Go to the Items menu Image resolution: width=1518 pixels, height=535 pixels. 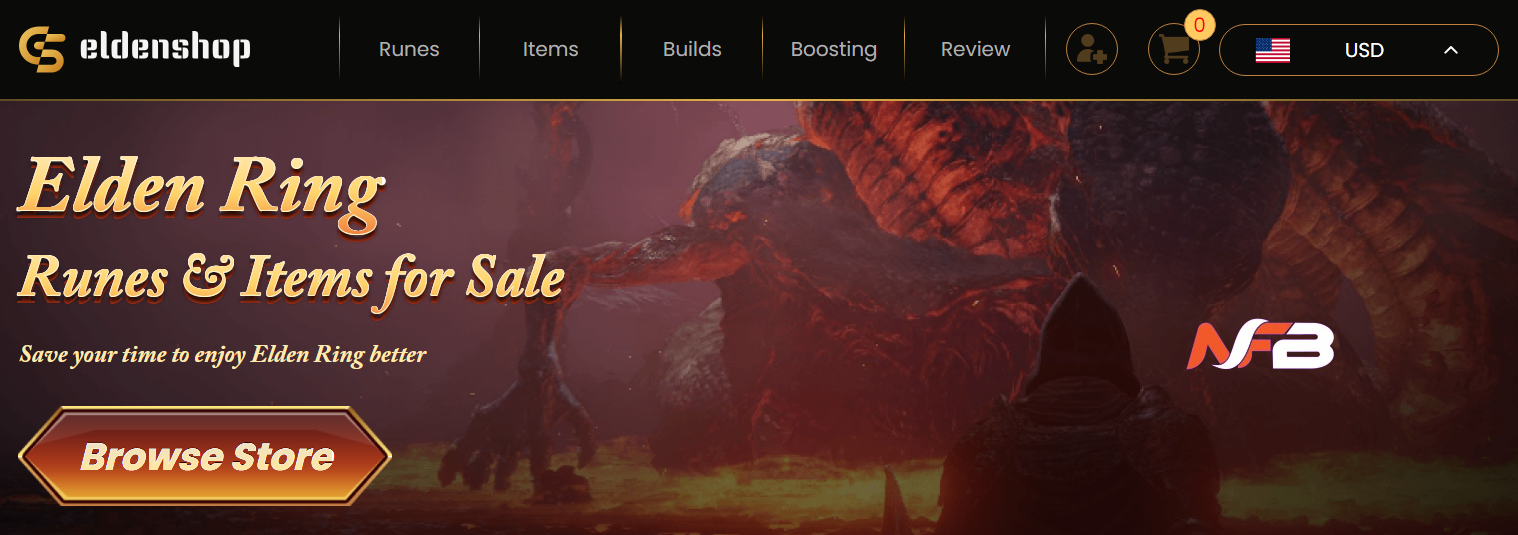pos(550,49)
